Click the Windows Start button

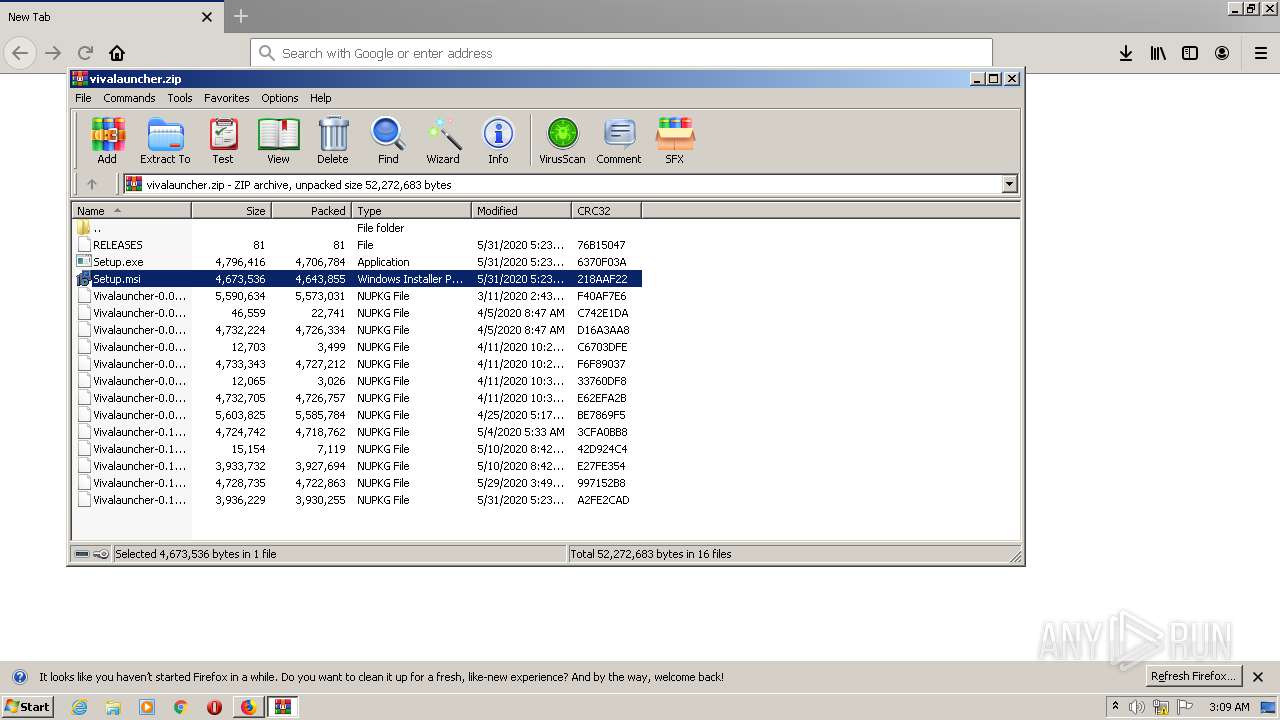[x=27, y=707]
